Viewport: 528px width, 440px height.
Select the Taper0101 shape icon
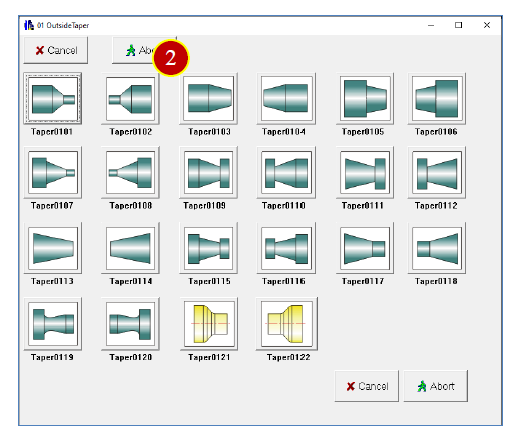[53, 99]
